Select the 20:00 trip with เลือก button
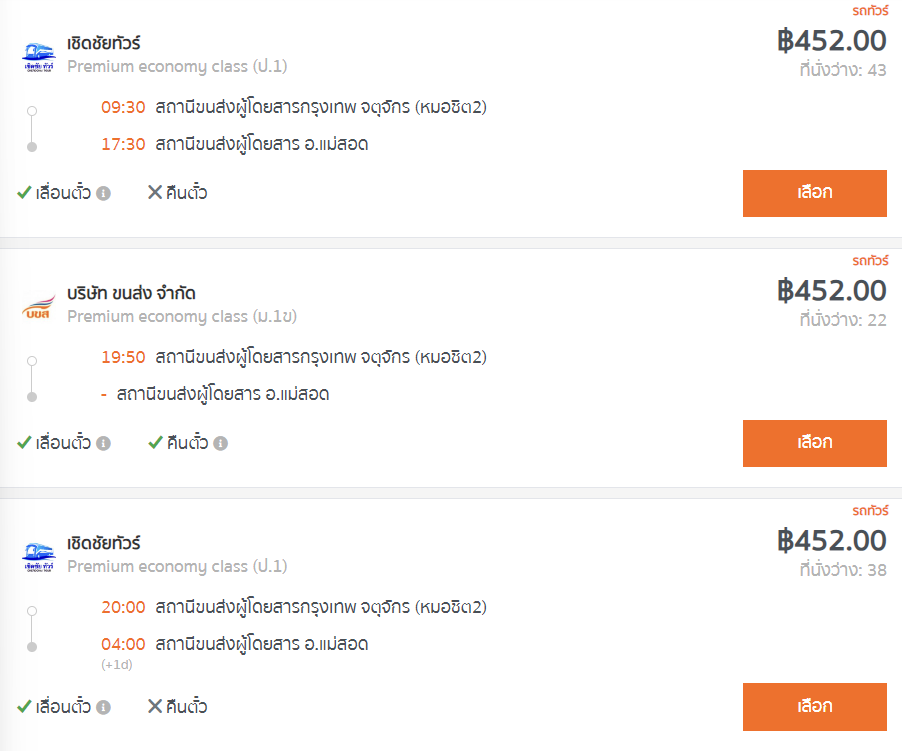This screenshot has height=751, width=902. tap(815, 707)
